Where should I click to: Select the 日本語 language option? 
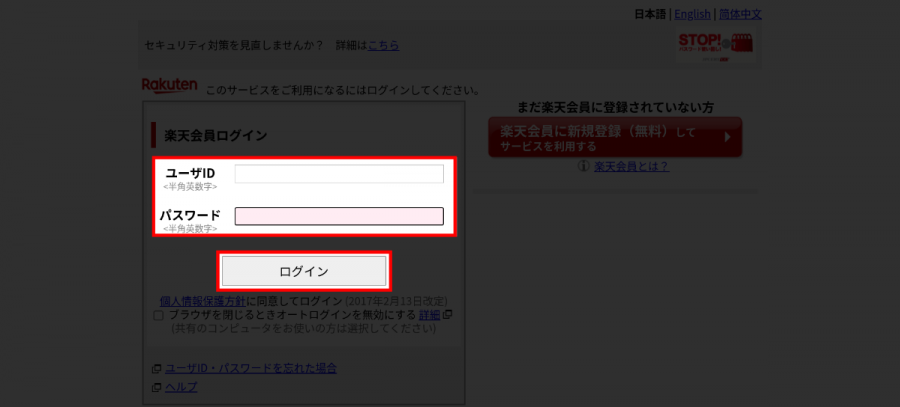coord(650,14)
